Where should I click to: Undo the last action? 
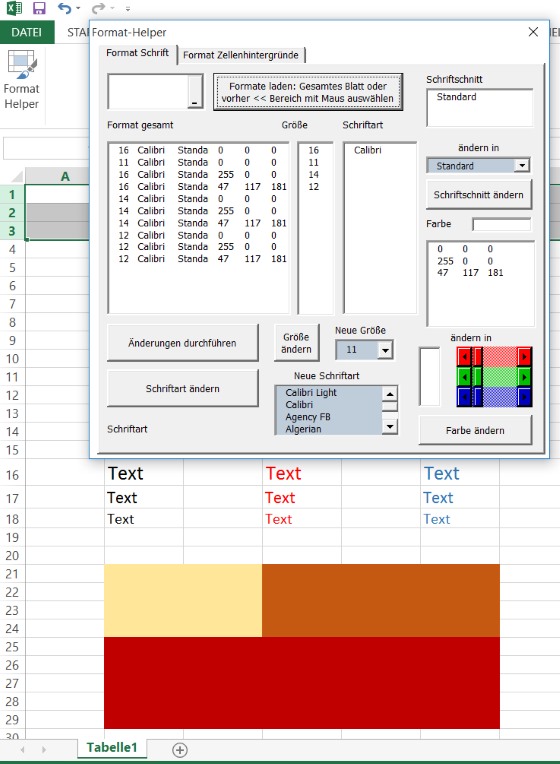(x=64, y=8)
